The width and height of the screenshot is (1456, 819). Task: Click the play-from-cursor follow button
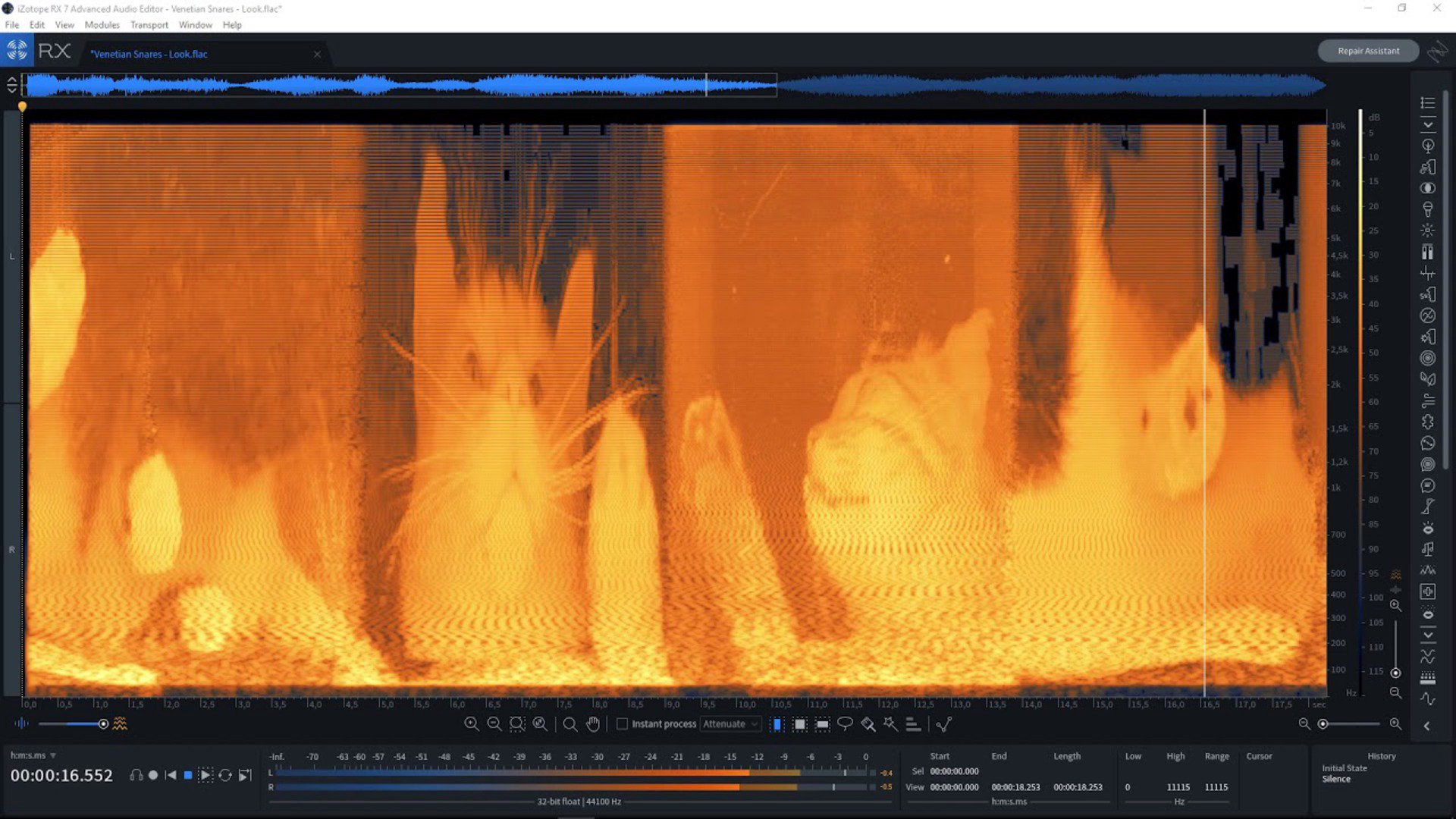pos(245,775)
